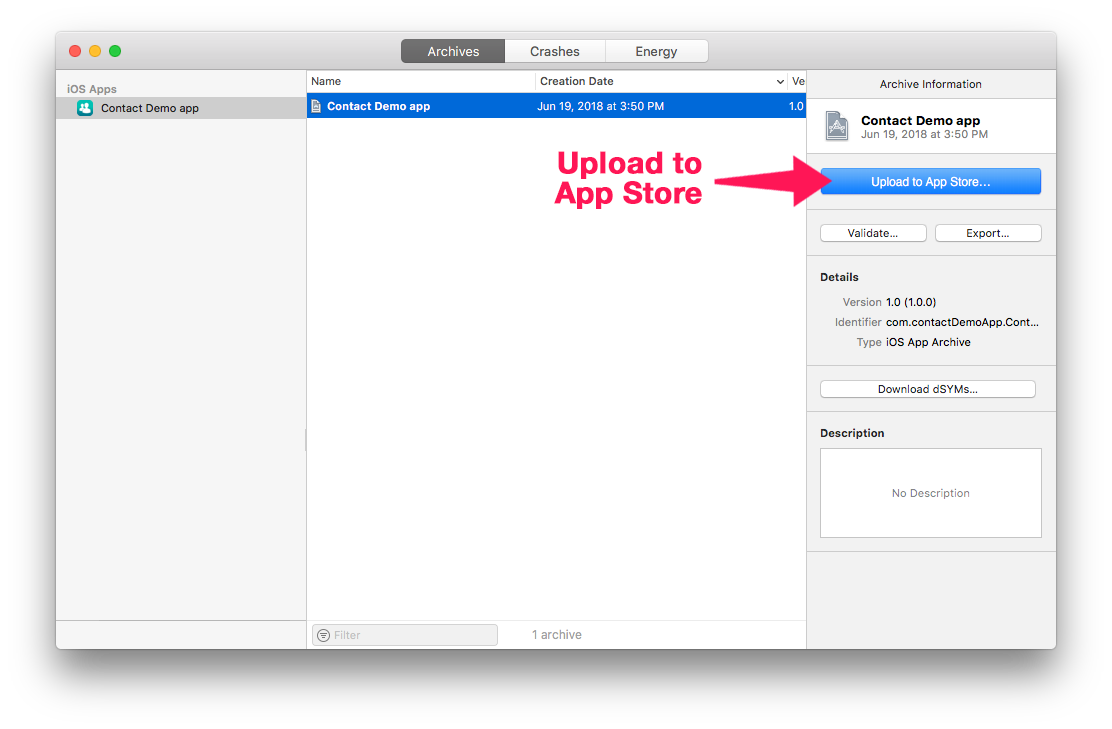Click Contact Demo app title in info panel
Screen dimensions: 1112x729
coord(921,121)
